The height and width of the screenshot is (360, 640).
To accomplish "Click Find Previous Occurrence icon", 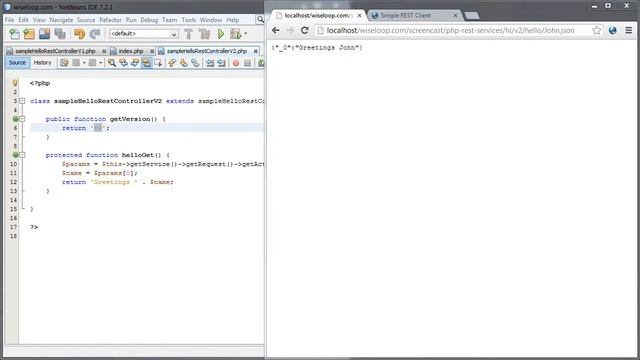I will point(123,63).
